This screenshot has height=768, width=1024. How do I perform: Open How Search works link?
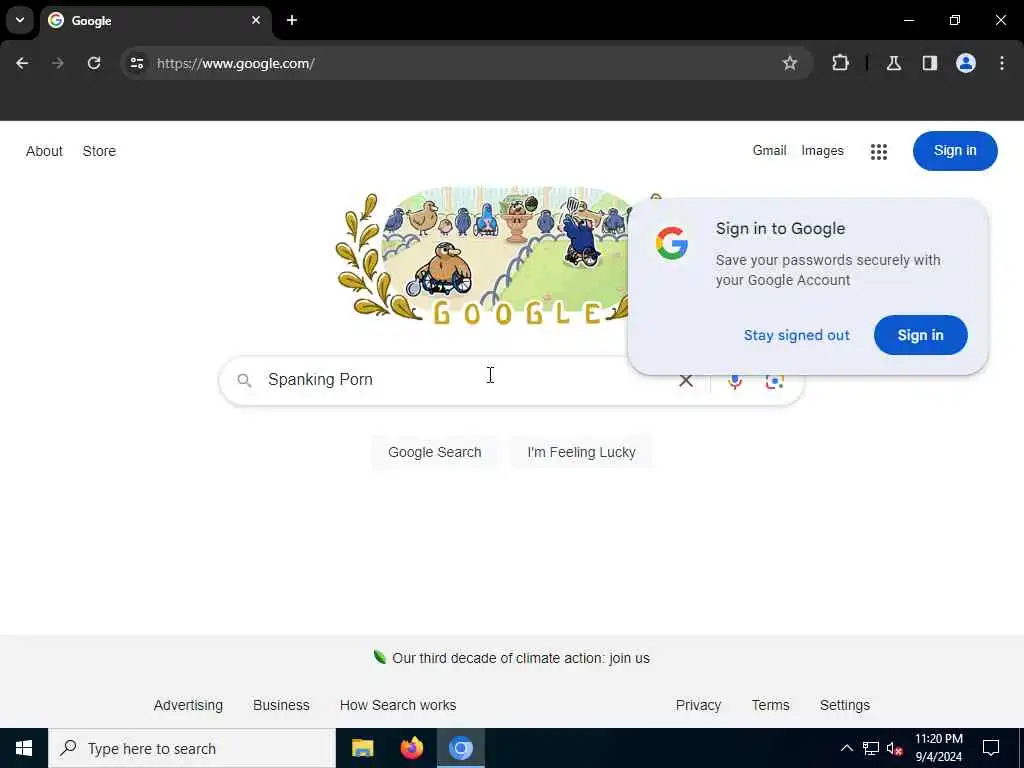click(398, 705)
